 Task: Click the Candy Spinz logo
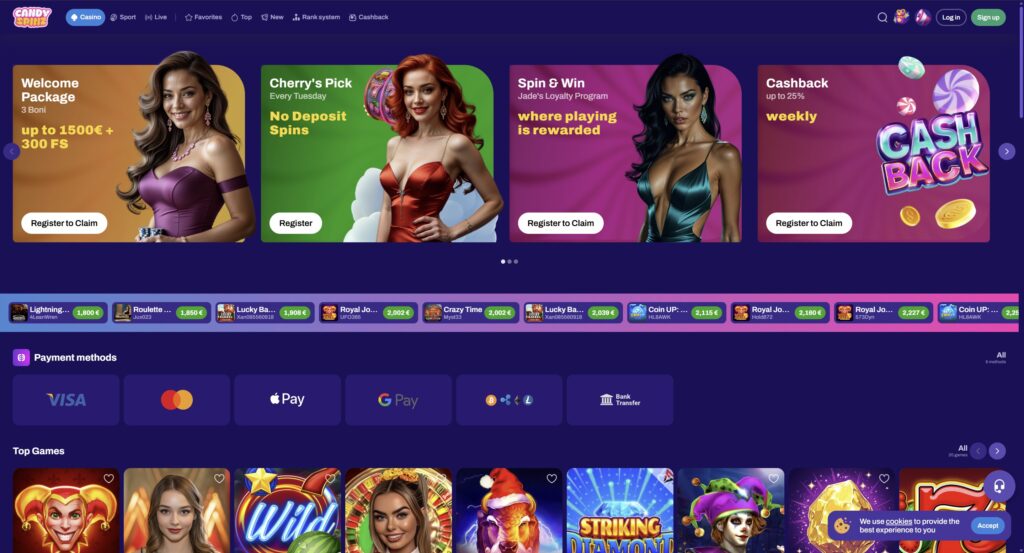click(31, 17)
